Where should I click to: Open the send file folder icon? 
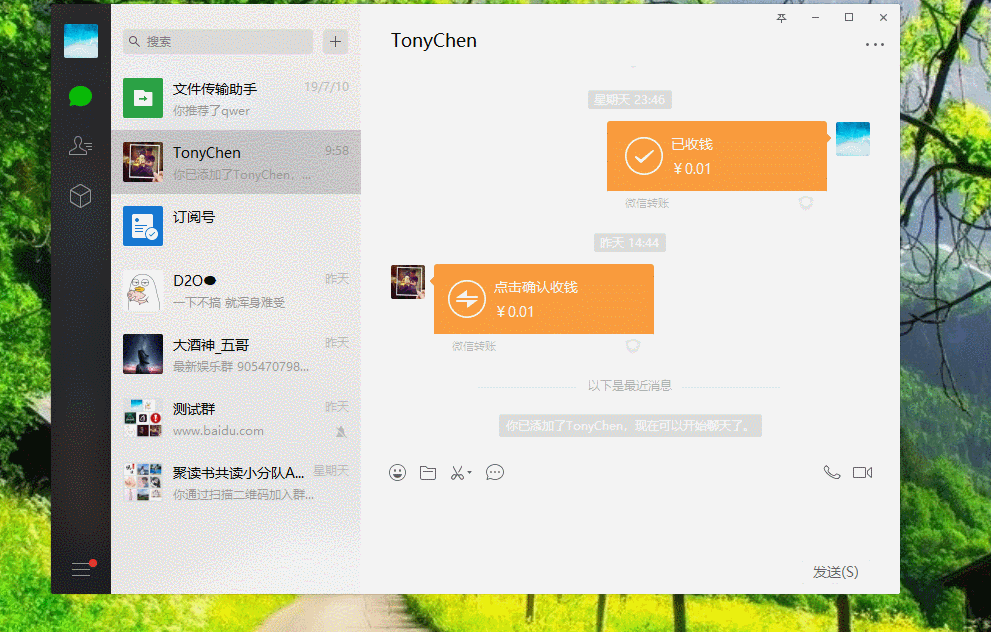point(428,472)
